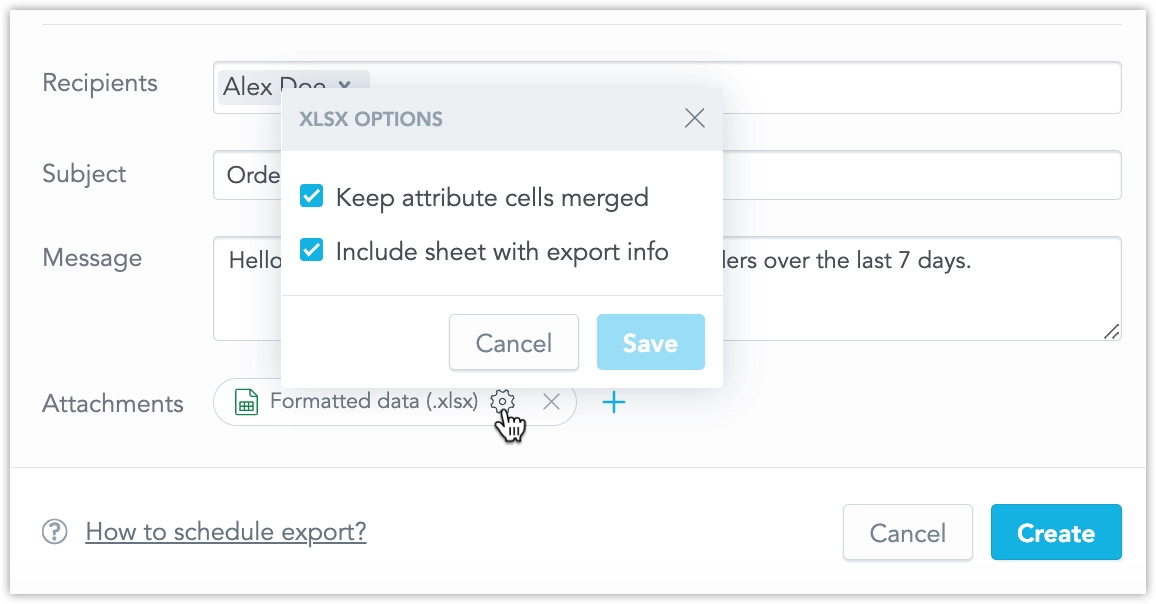Open the How to schedule export link

click(225, 531)
